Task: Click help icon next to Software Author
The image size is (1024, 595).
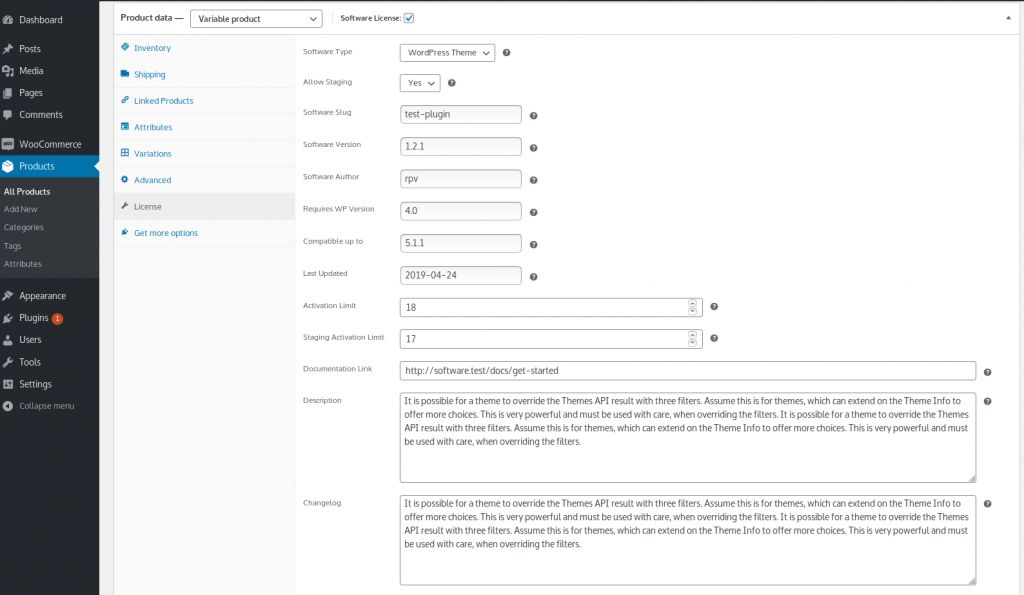Action: point(534,180)
